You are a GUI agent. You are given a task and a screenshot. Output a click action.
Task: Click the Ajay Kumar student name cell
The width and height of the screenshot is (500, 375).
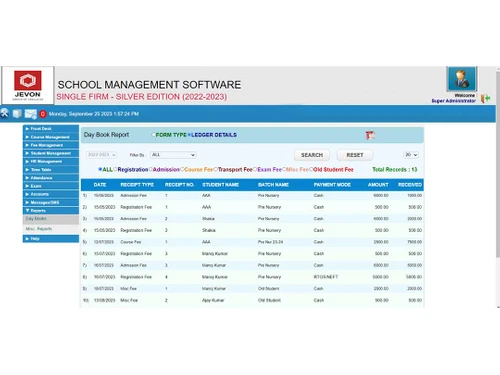[x=213, y=300]
